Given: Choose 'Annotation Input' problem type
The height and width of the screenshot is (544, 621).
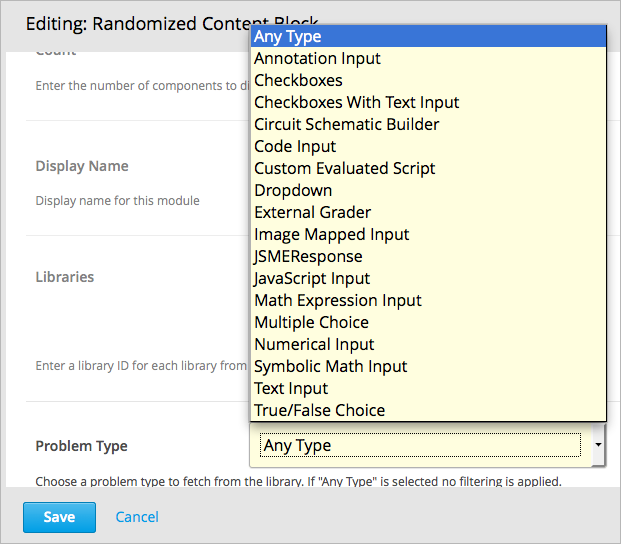Looking at the screenshot, I should click(x=317, y=59).
